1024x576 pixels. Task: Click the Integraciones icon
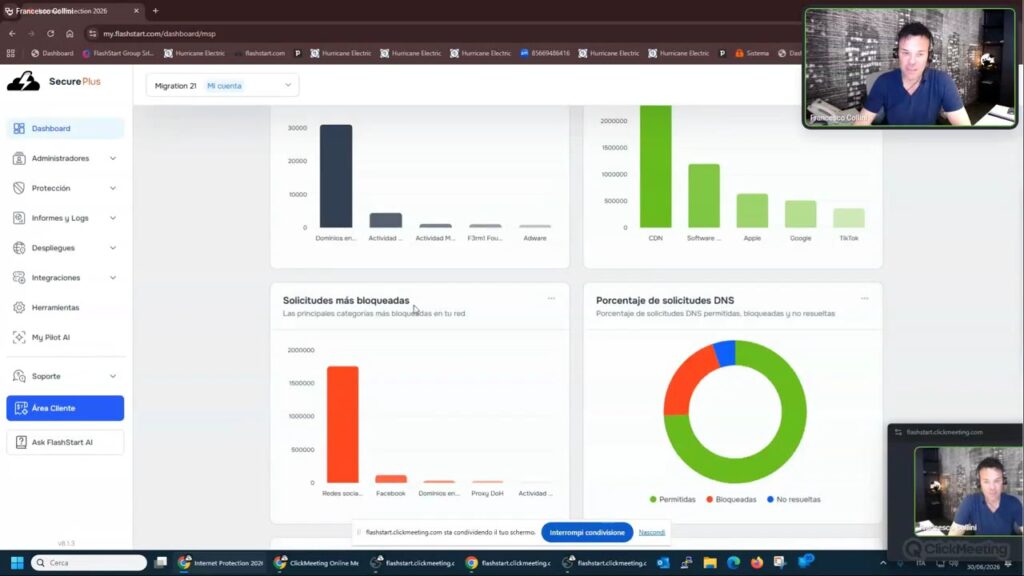[x=19, y=278]
